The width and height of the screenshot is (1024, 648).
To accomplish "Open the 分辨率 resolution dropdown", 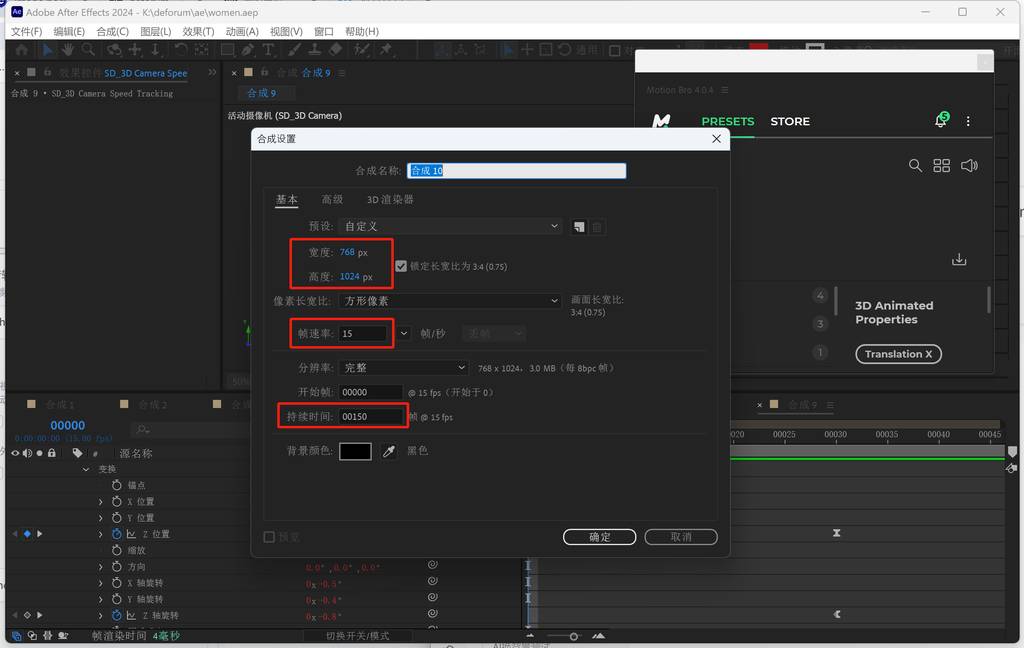I will point(404,368).
